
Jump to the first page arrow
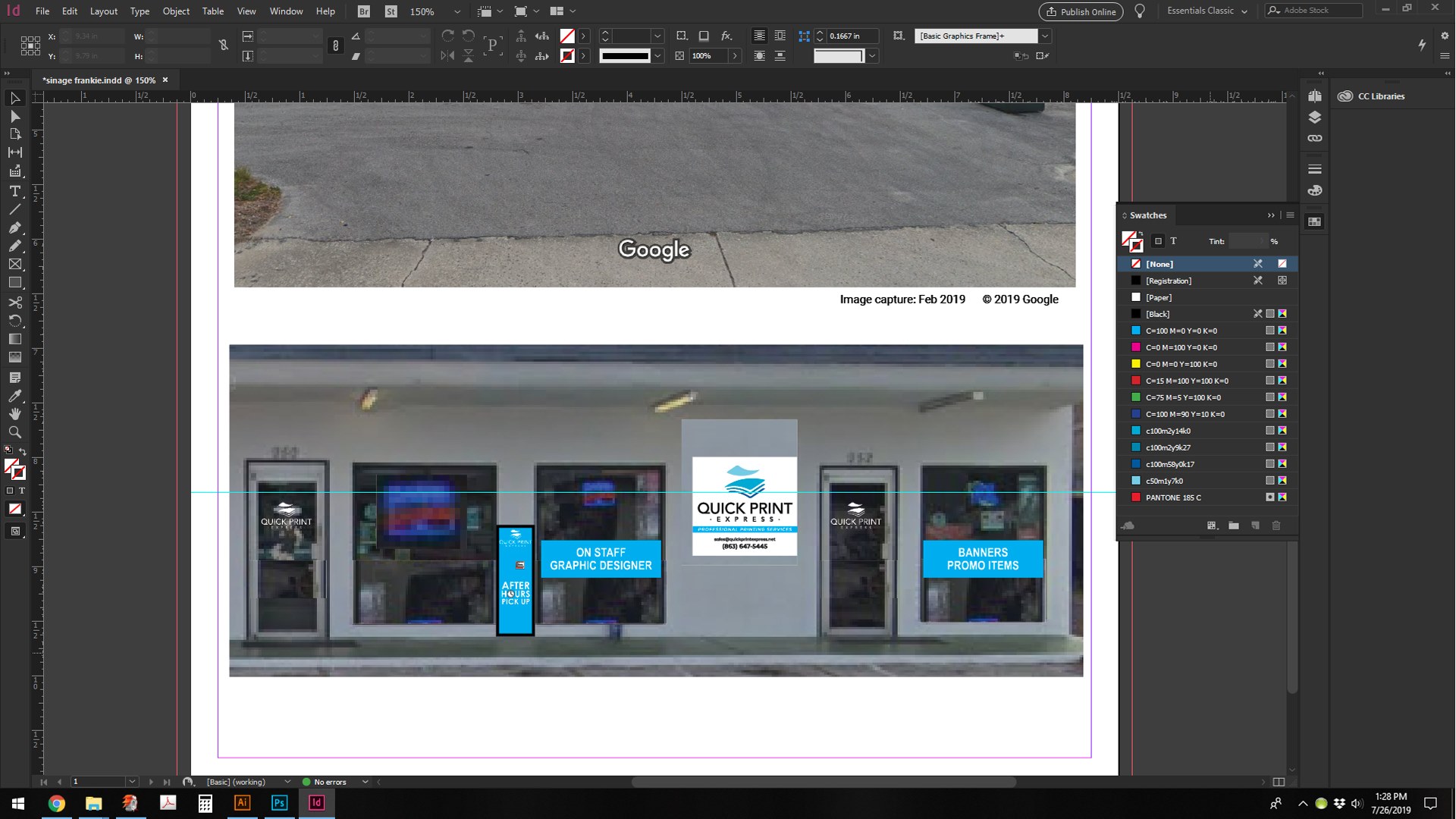tap(43, 782)
